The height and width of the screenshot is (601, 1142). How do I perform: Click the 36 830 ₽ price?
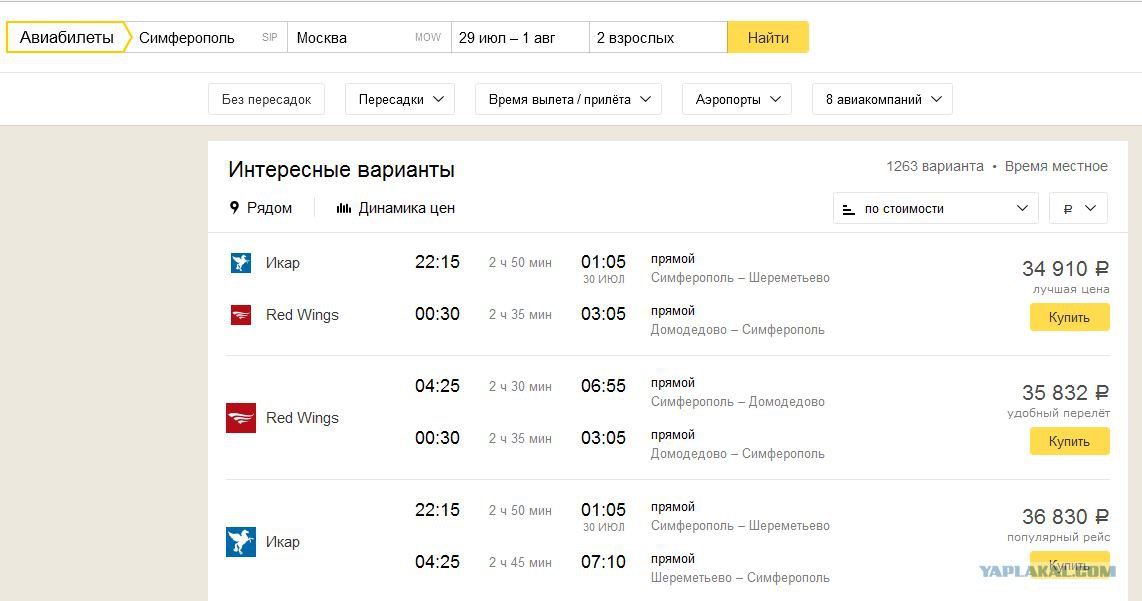tap(1066, 516)
